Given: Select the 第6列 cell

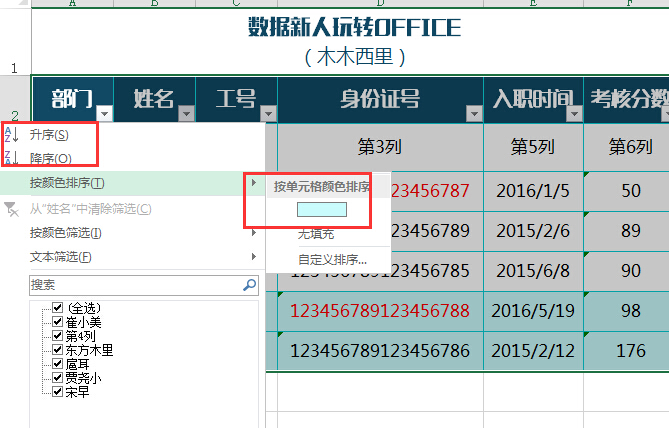Looking at the screenshot, I should [x=626, y=147].
